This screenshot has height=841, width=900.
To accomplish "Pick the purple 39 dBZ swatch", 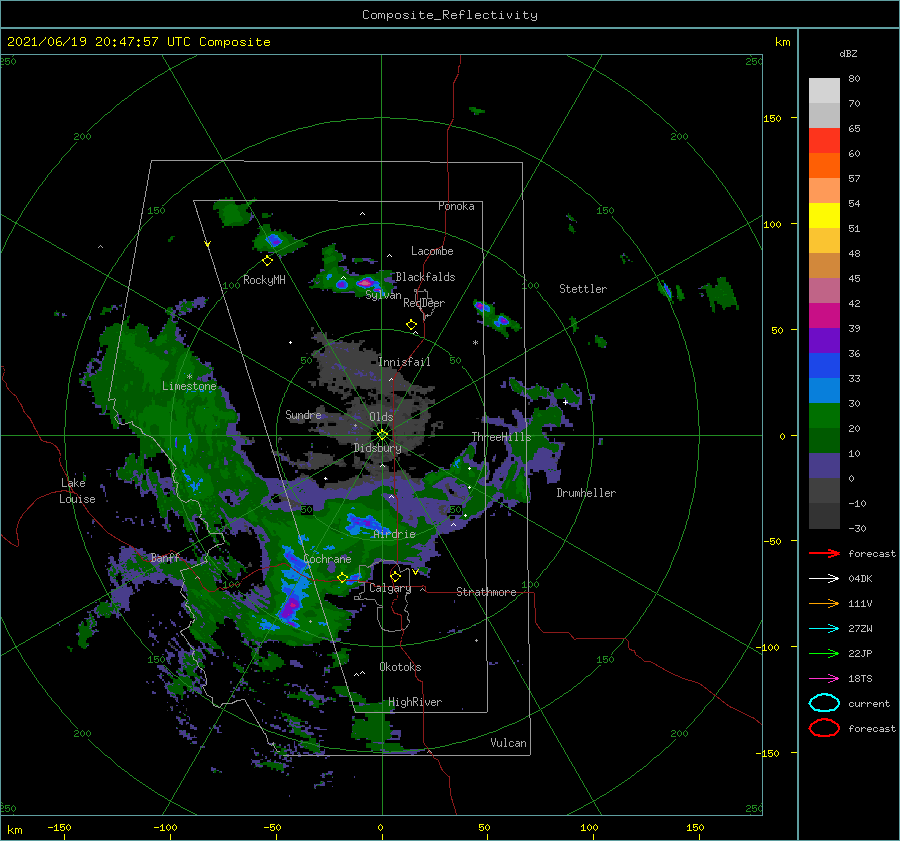I will tap(824, 340).
